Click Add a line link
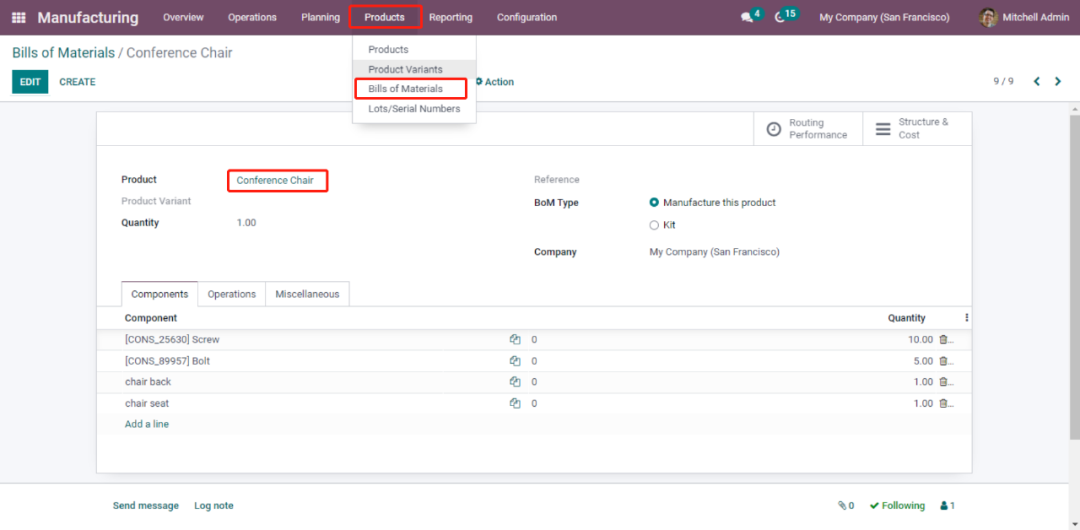 click(147, 424)
